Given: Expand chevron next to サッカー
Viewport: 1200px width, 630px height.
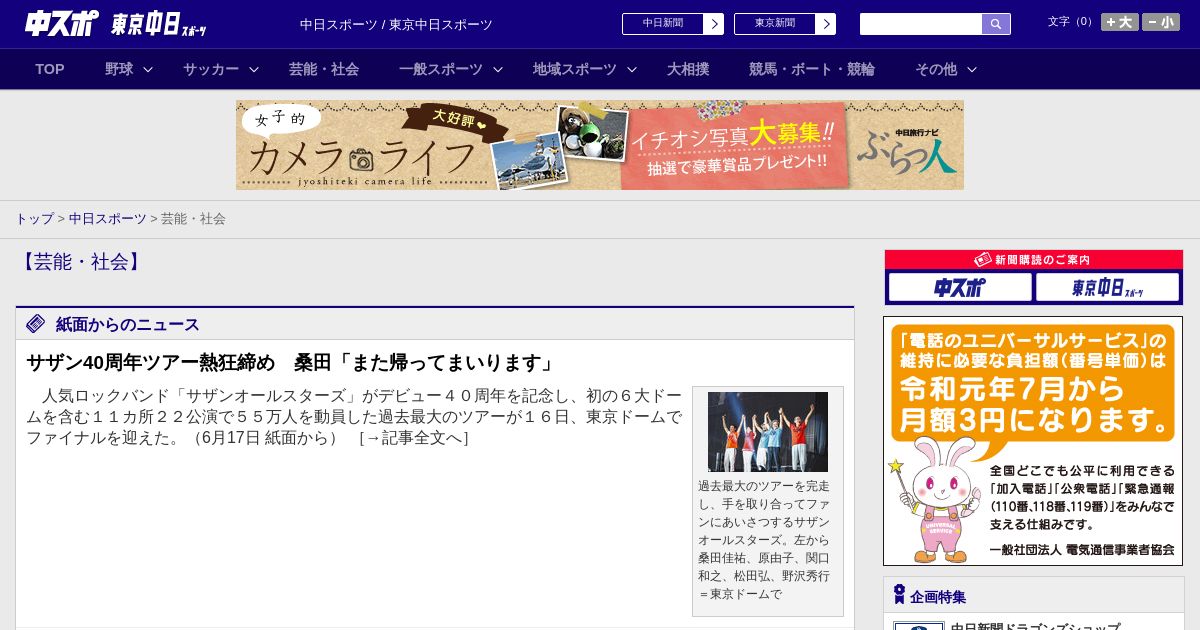Looking at the screenshot, I should (254, 70).
